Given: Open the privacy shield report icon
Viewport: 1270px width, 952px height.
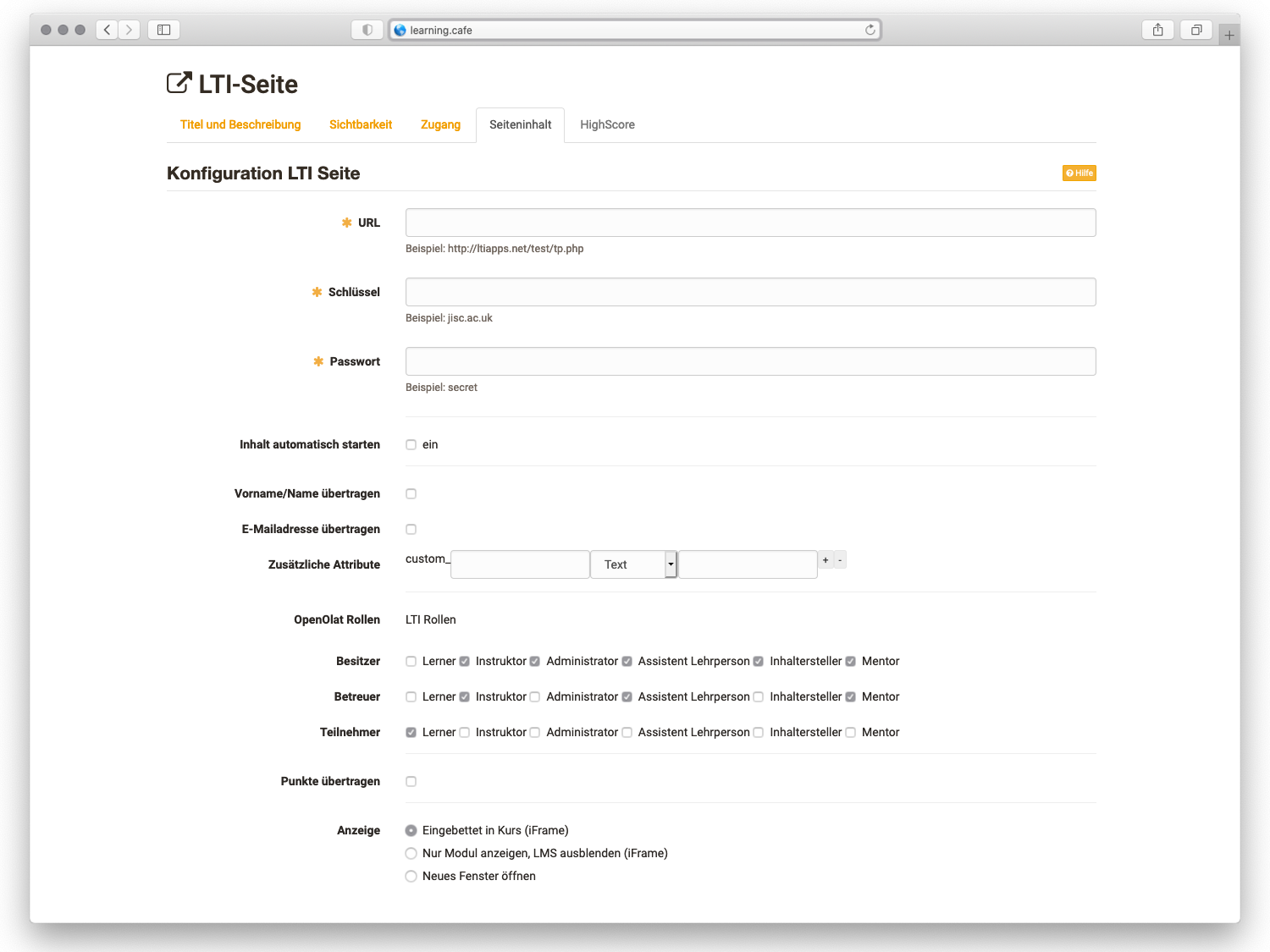Looking at the screenshot, I should point(367,30).
